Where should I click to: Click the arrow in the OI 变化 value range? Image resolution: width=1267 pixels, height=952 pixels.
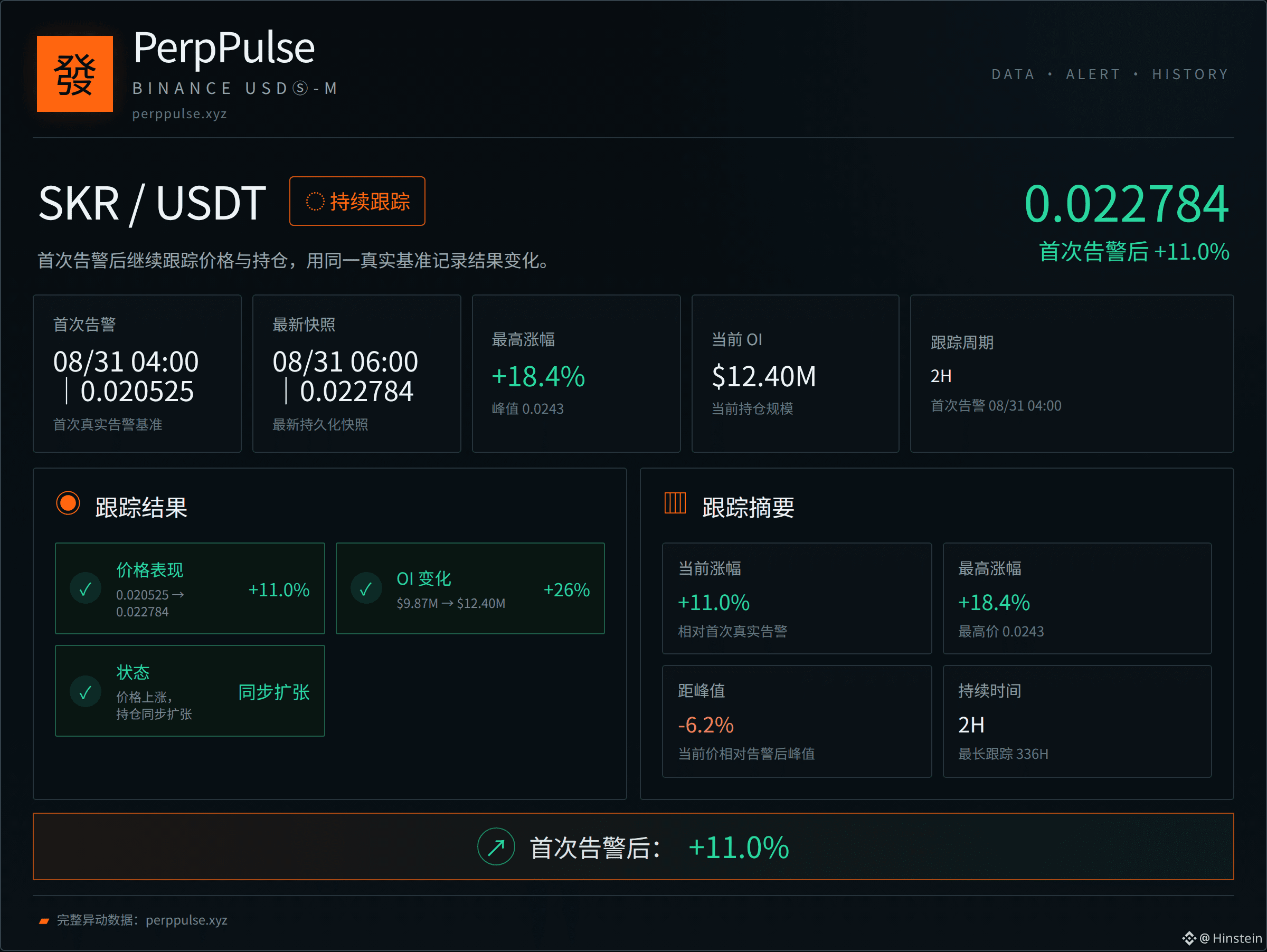[447, 603]
